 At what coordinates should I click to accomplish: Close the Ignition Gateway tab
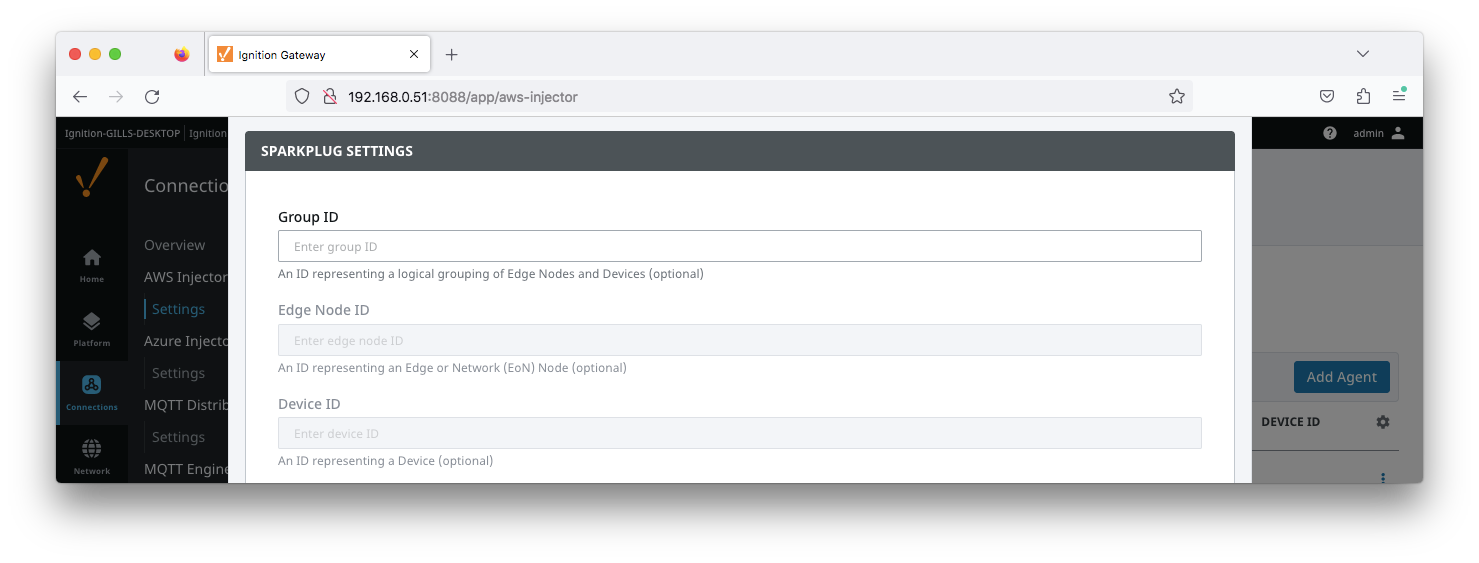click(x=414, y=55)
